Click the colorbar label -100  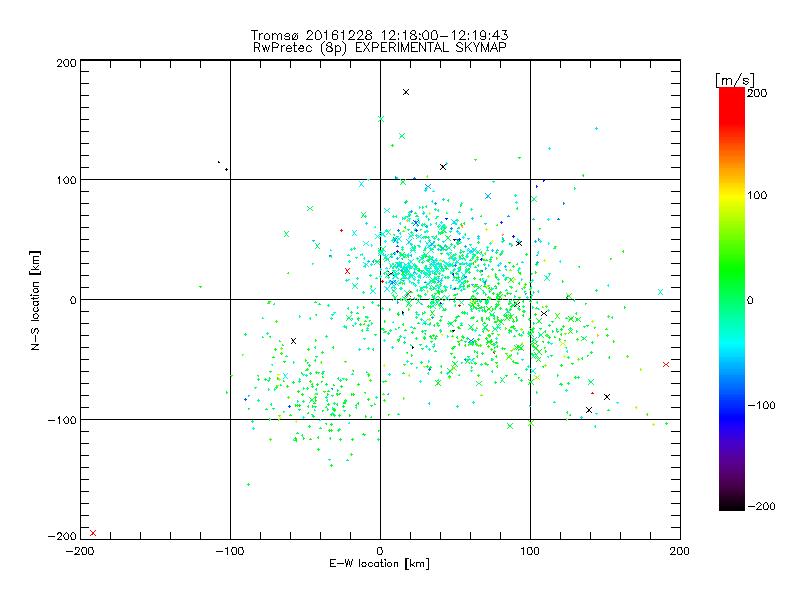pyautogui.click(x=761, y=405)
